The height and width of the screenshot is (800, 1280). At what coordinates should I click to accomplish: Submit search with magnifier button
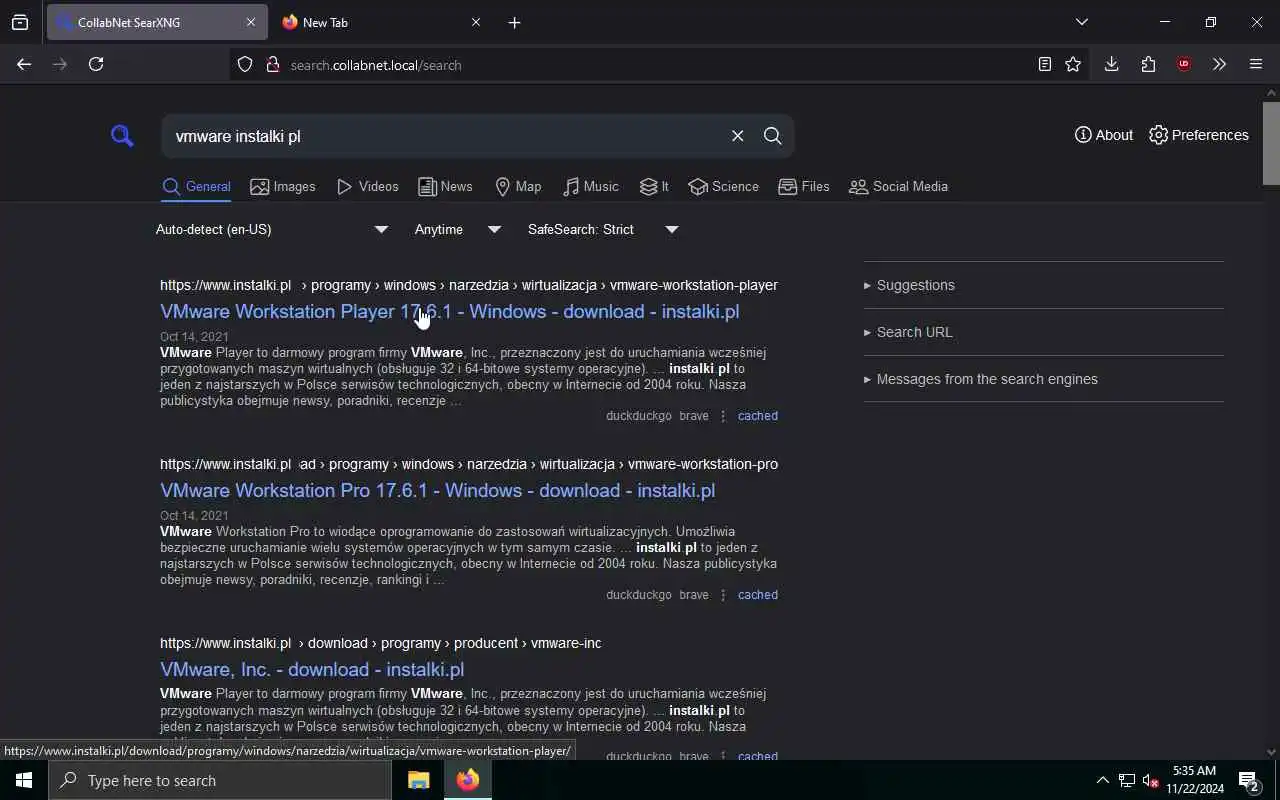coord(772,136)
